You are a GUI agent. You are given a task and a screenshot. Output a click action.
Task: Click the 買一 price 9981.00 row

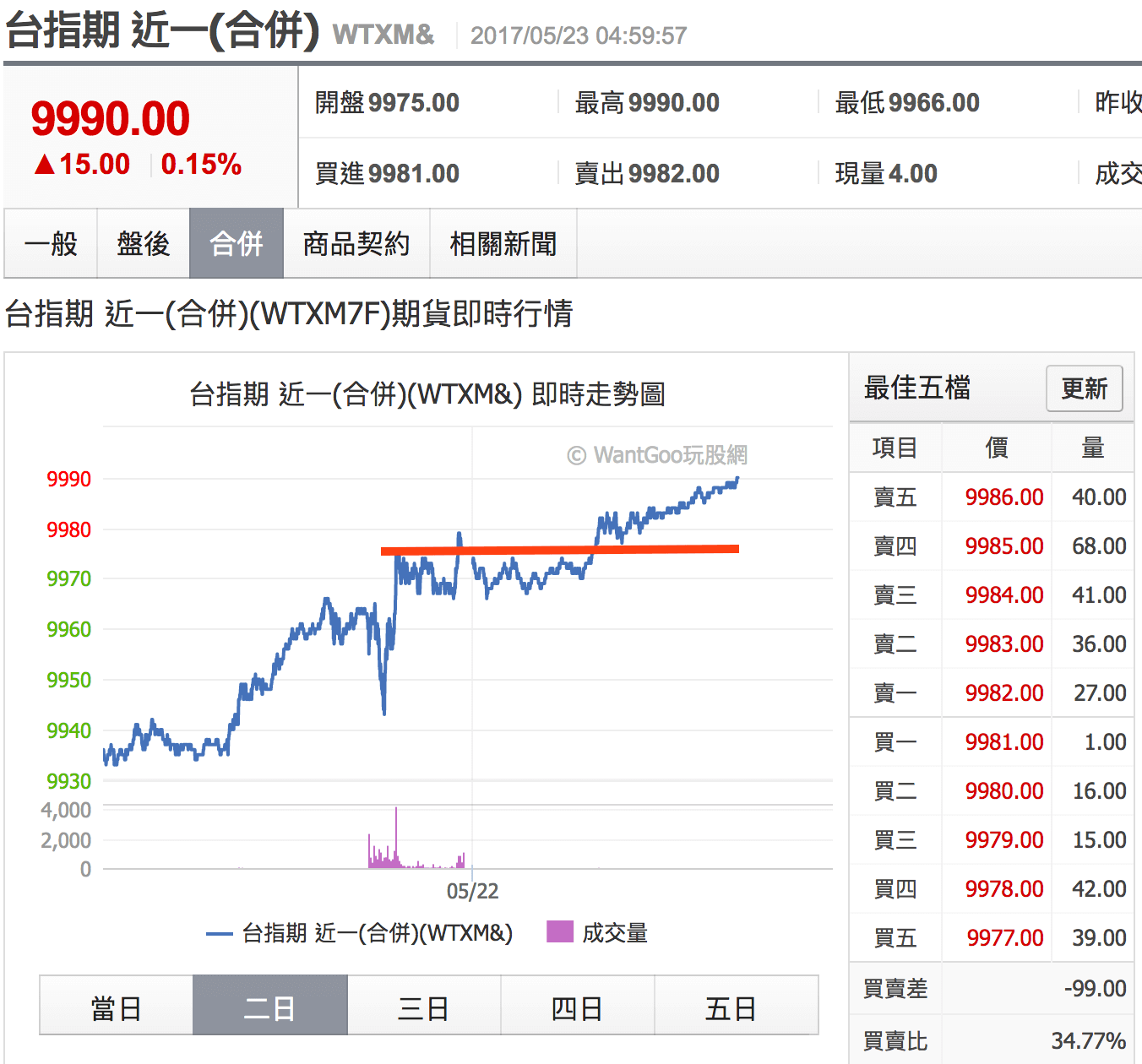pos(1003,742)
